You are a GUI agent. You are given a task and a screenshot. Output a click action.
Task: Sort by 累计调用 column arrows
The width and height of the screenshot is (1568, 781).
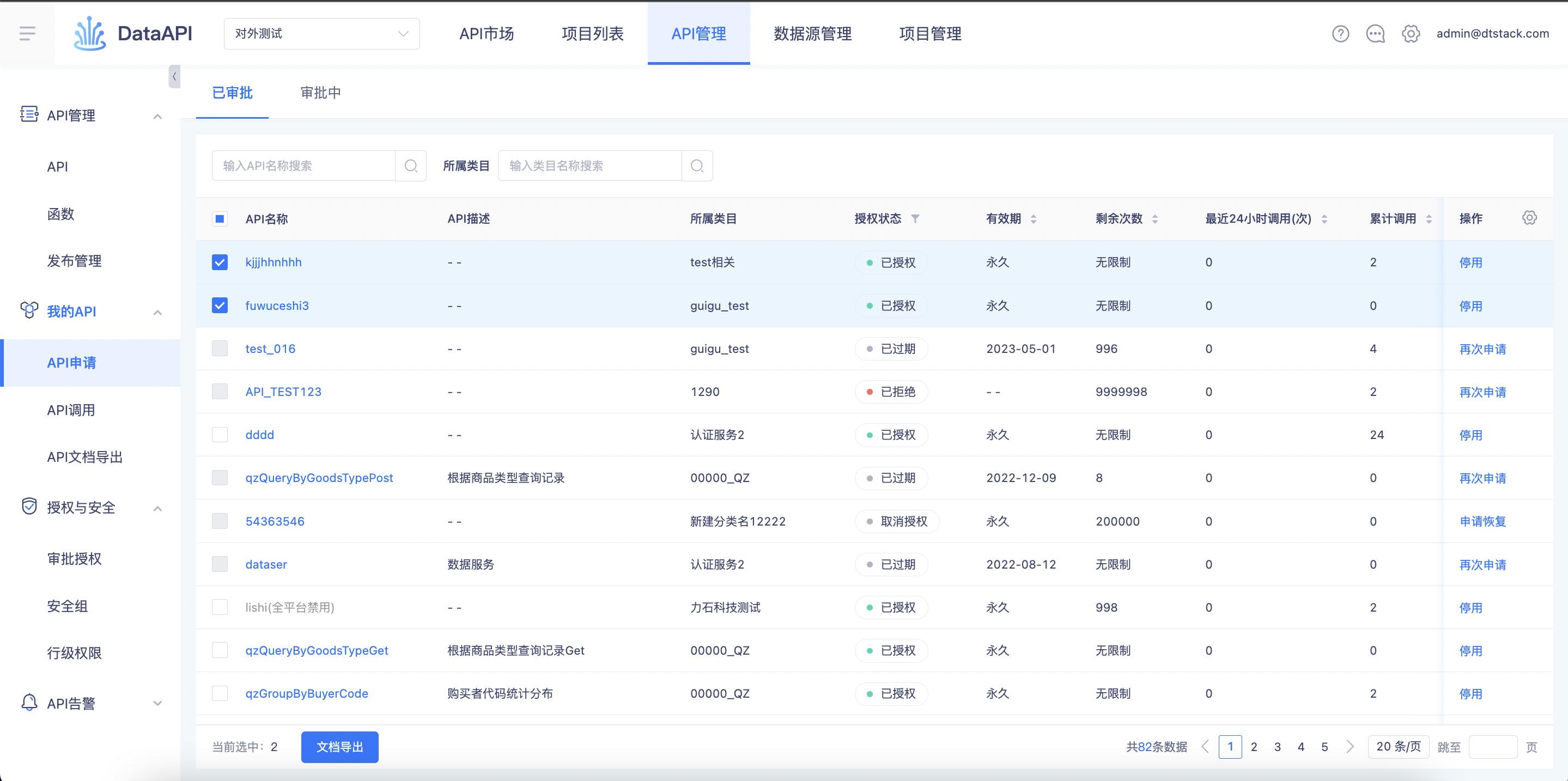tap(1429, 219)
